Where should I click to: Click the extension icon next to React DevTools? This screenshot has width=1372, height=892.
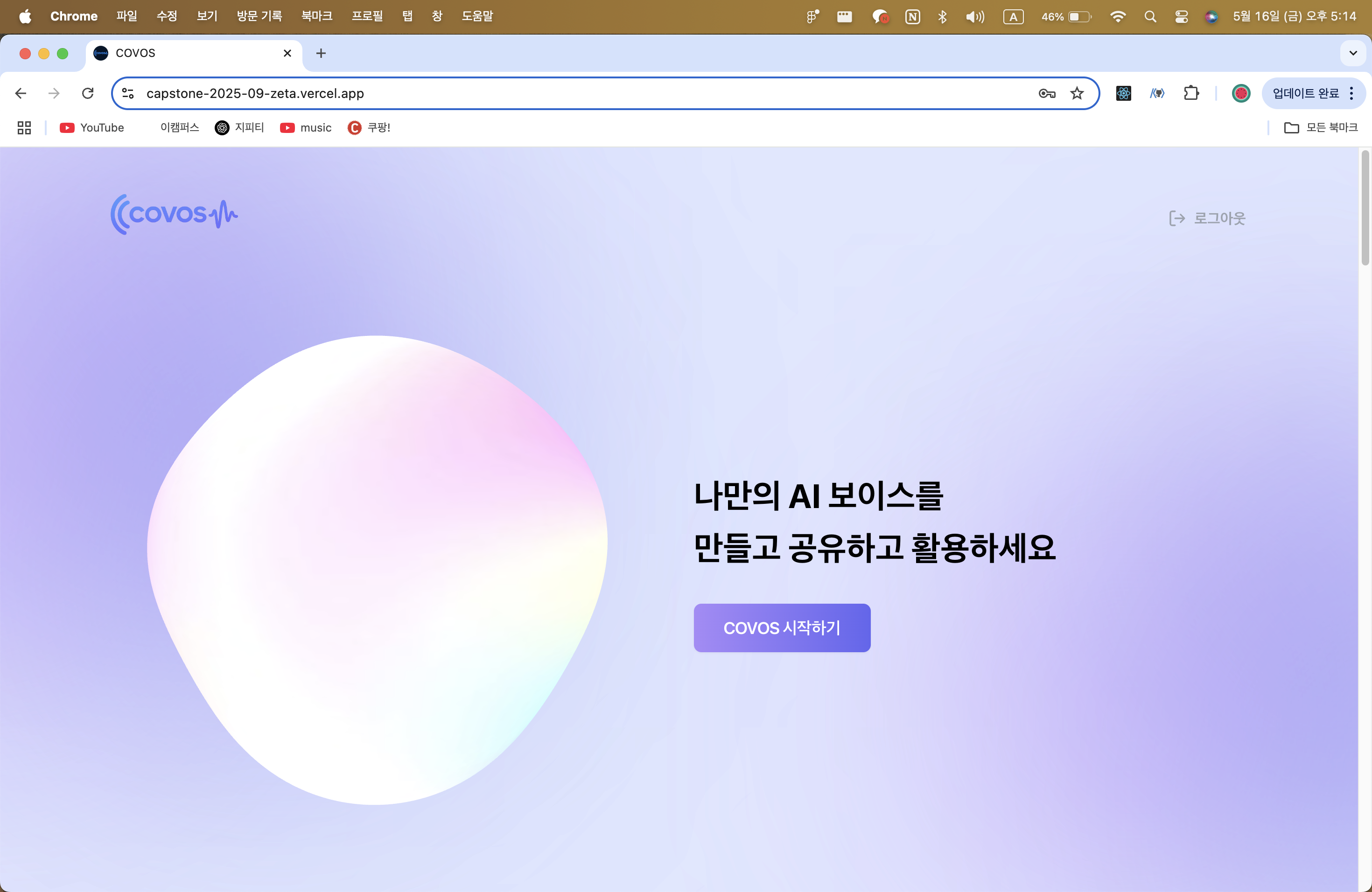[x=1157, y=93]
